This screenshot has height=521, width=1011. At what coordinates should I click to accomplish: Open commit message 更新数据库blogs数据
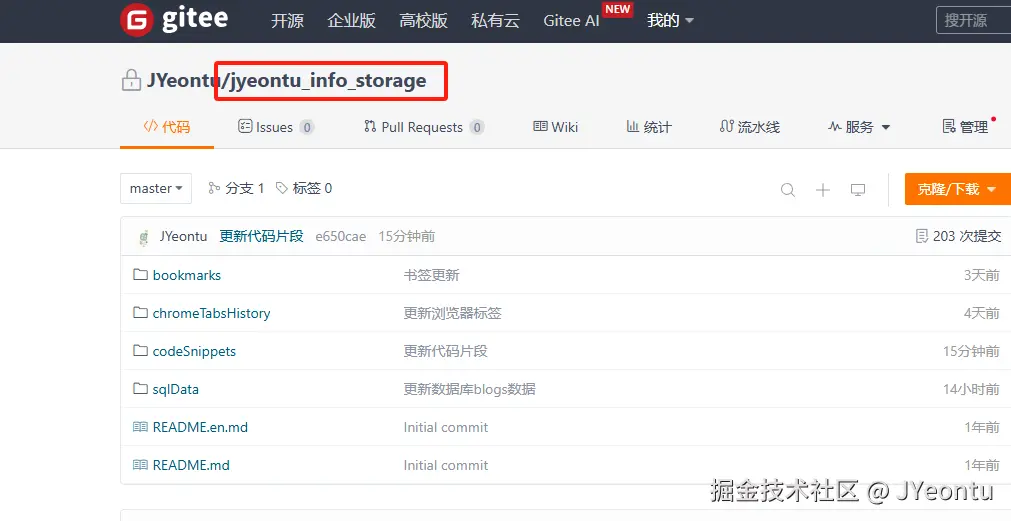[469, 389]
